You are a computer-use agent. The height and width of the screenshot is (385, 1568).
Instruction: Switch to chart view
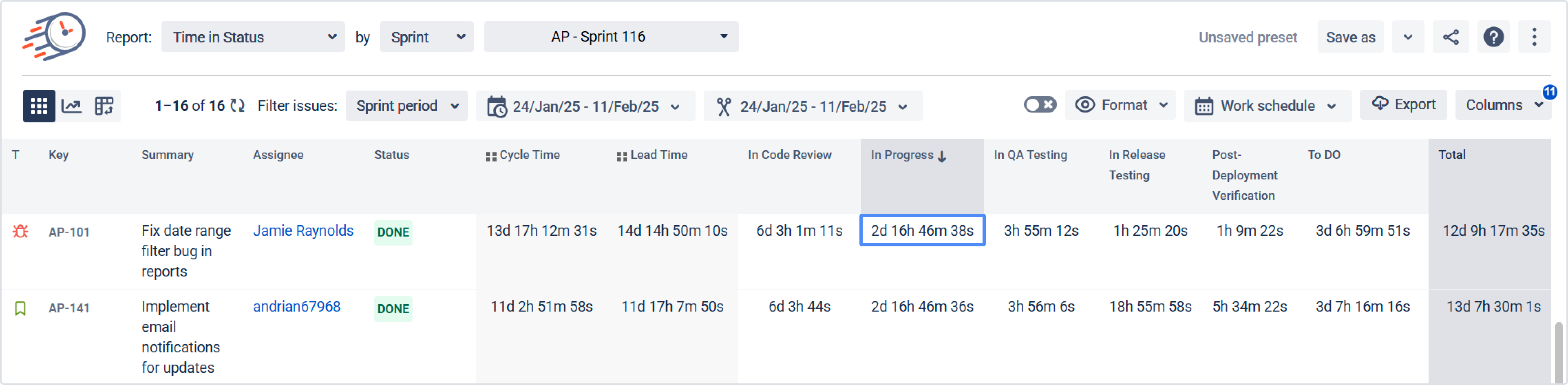pyautogui.click(x=72, y=106)
